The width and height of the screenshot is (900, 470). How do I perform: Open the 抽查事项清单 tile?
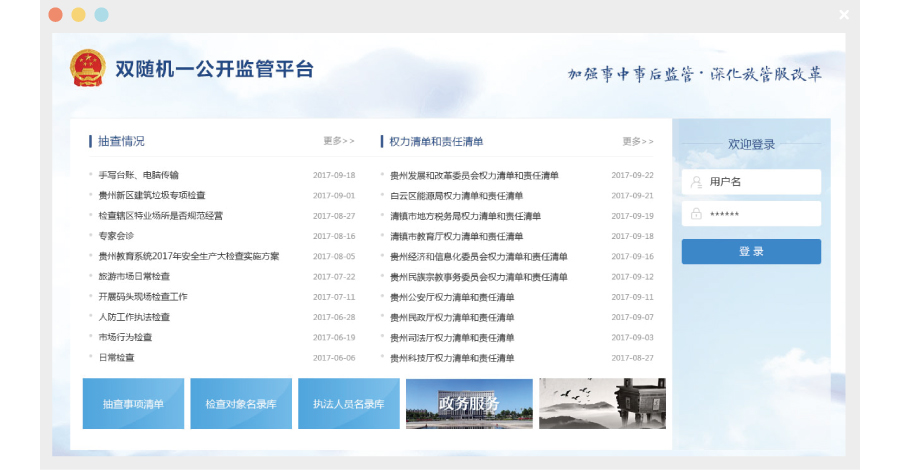tap(133, 404)
